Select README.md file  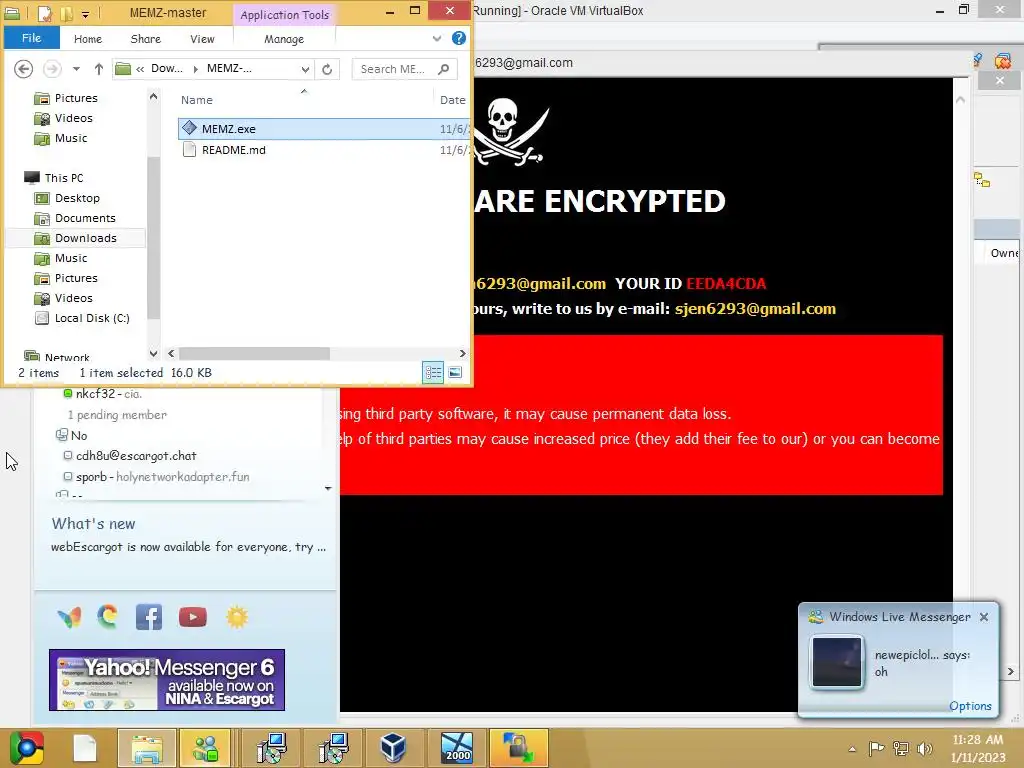233,150
